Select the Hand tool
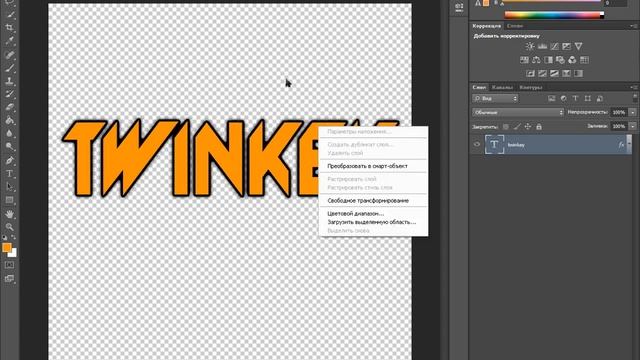Image resolution: width=640 pixels, height=360 pixels. [x=9, y=214]
